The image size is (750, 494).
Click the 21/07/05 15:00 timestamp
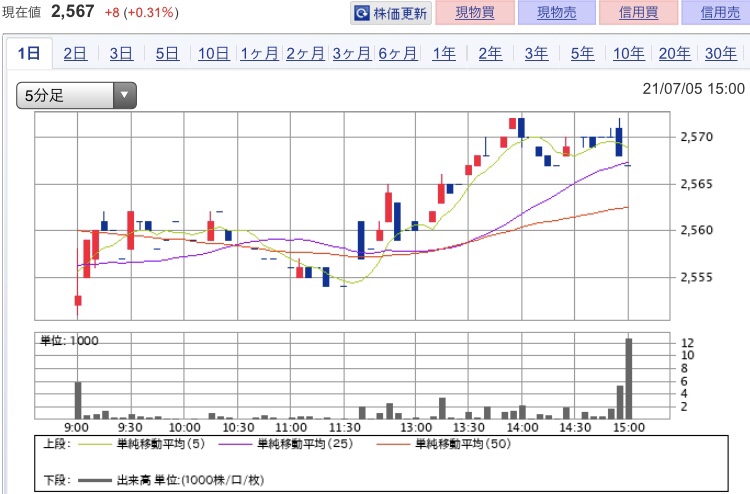(x=694, y=89)
